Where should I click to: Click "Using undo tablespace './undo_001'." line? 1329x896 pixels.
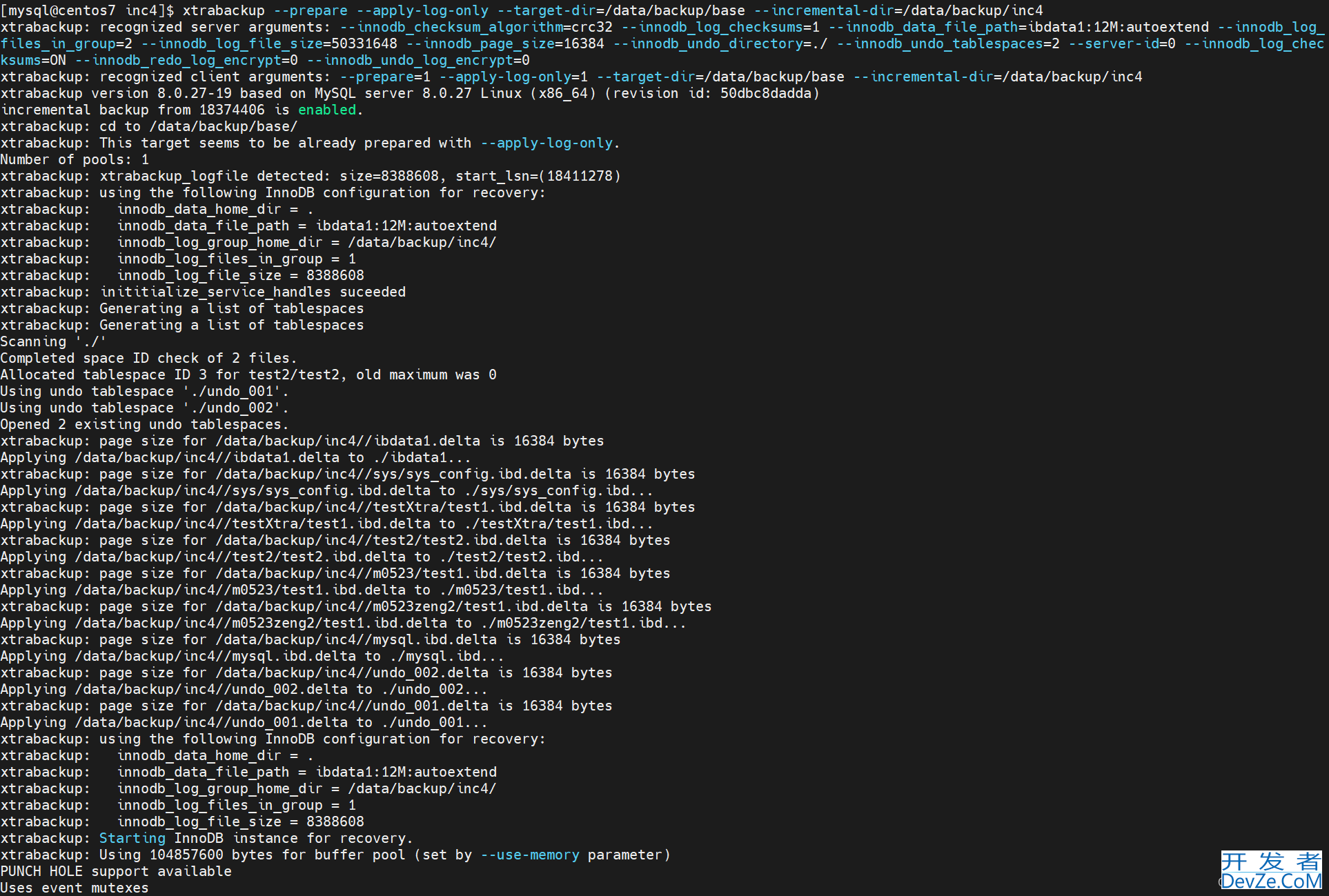tap(144, 391)
